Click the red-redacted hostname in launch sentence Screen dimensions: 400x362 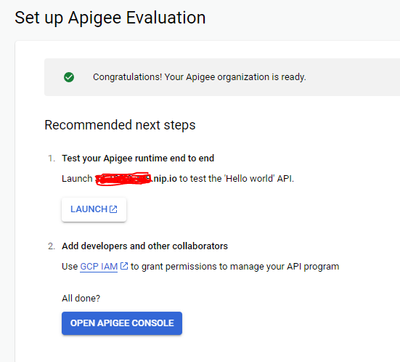coord(123,179)
